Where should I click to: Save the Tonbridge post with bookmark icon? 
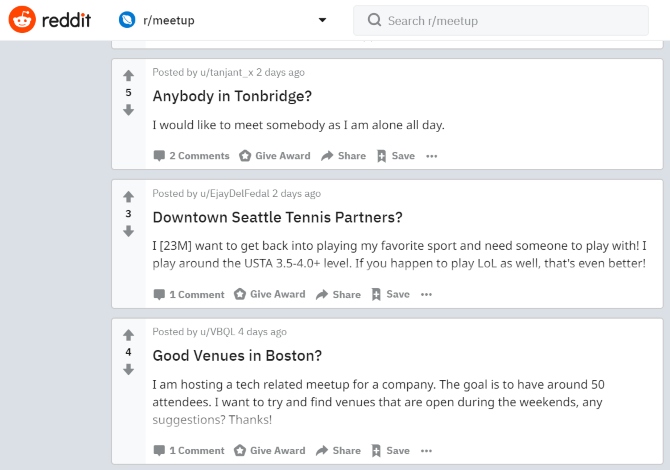click(396, 156)
